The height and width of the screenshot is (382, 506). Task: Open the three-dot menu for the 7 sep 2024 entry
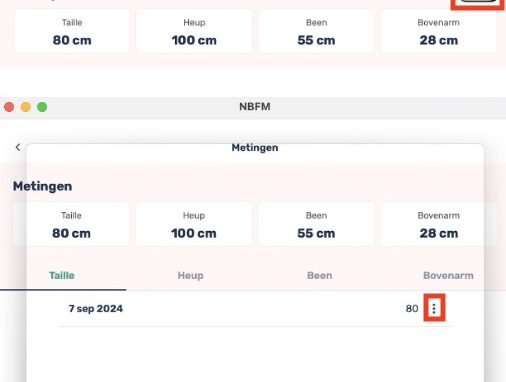[x=434, y=308]
